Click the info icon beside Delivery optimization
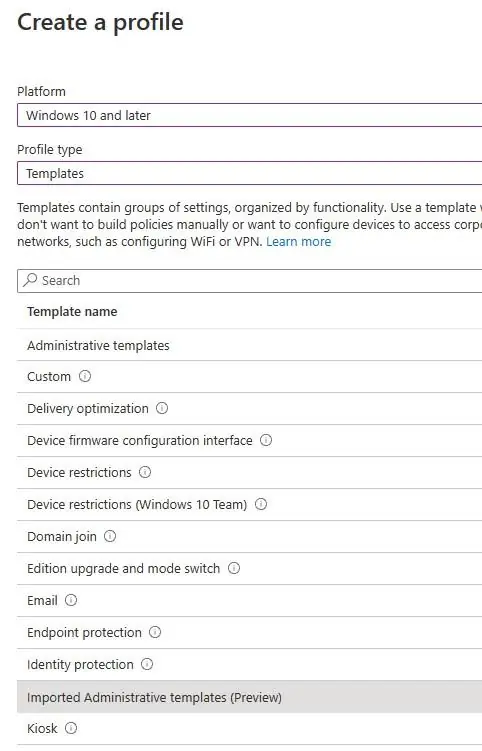482x751 pixels. pos(162,409)
